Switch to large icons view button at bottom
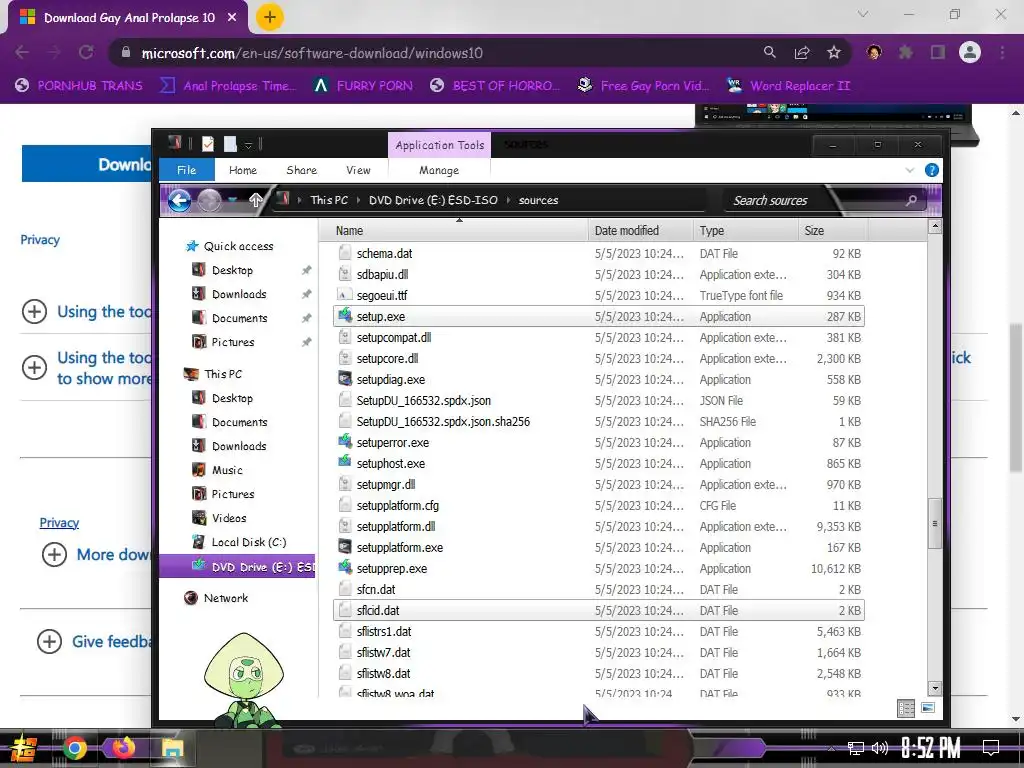This screenshot has height=768, width=1024. pyautogui.click(x=927, y=708)
